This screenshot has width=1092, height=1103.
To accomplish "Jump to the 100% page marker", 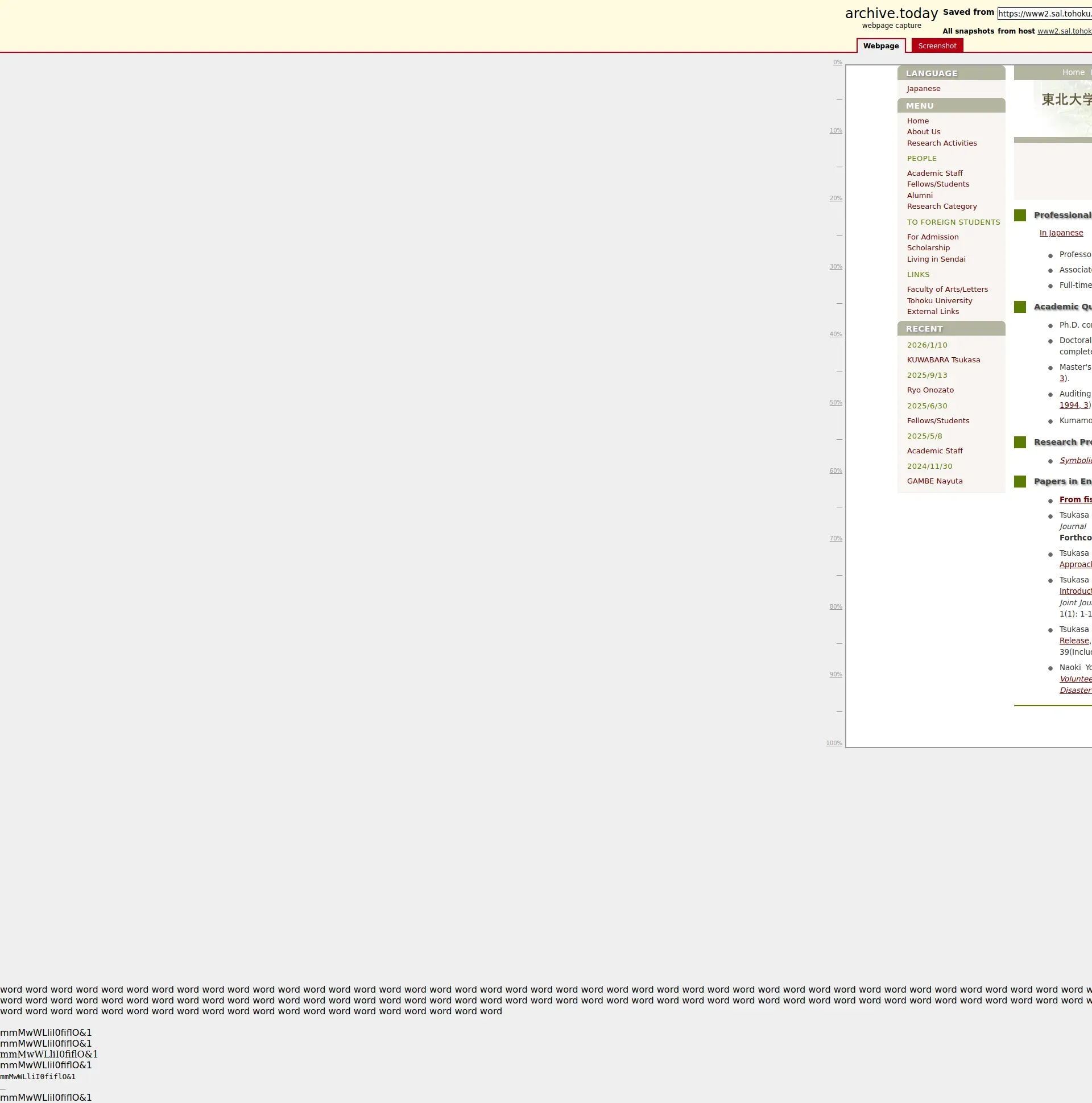I will tap(834, 743).
